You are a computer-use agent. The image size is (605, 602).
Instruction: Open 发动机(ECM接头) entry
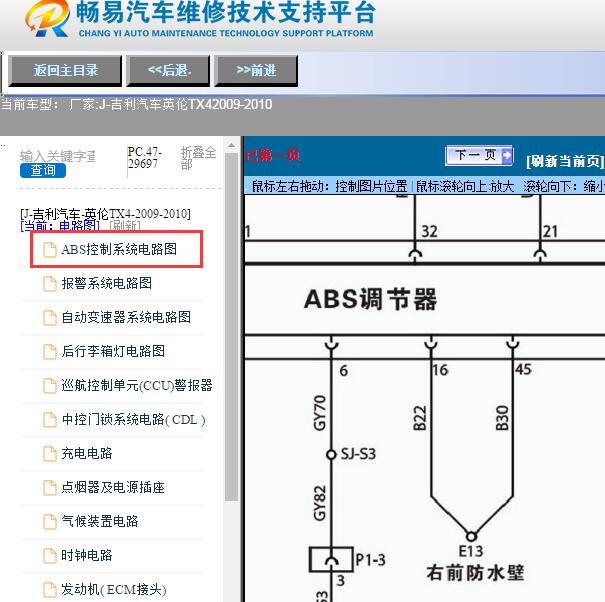click(113, 590)
